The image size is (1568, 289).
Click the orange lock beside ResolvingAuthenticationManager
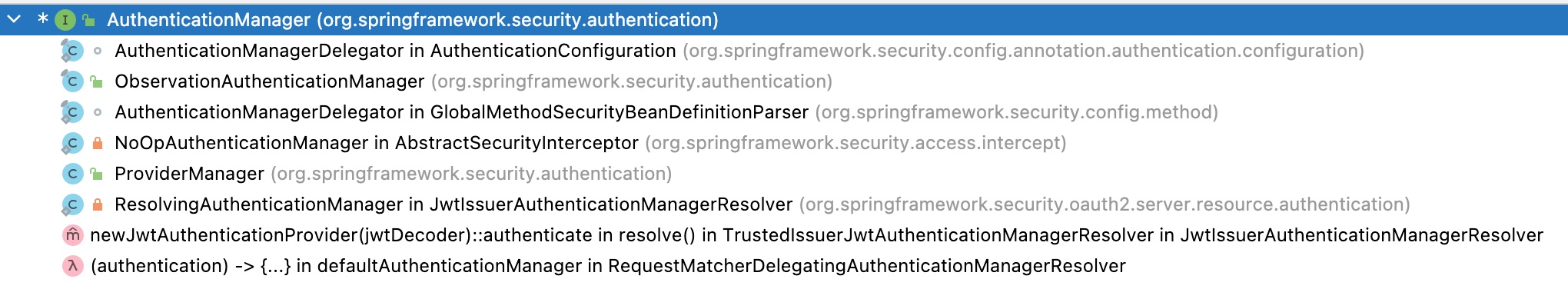tap(97, 204)
